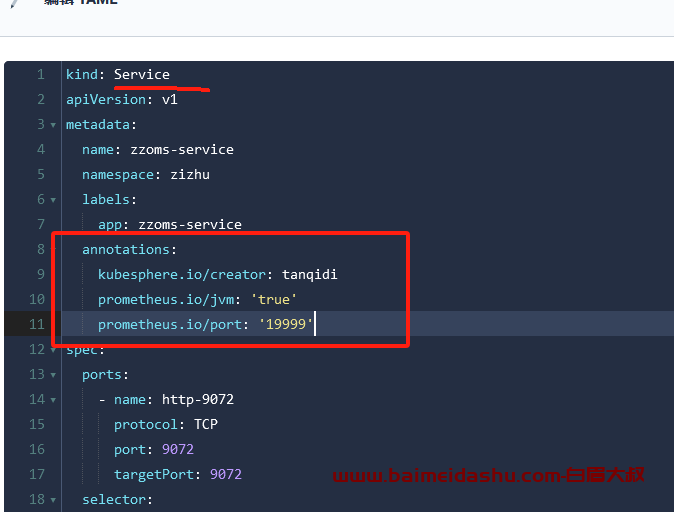Collapse the selector block fold arrow
This screenshot has height=512, width=674.
(x=53, y=500)
